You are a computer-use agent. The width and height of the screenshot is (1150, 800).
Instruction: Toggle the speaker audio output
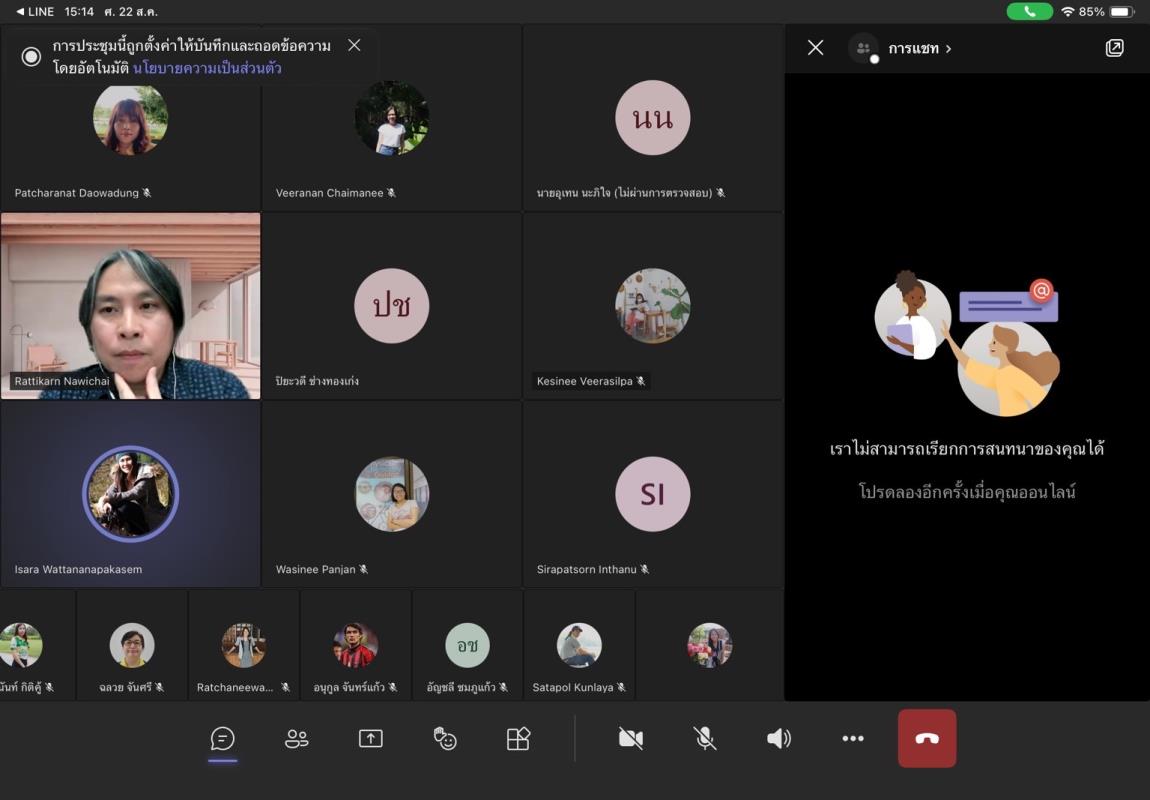779,739
